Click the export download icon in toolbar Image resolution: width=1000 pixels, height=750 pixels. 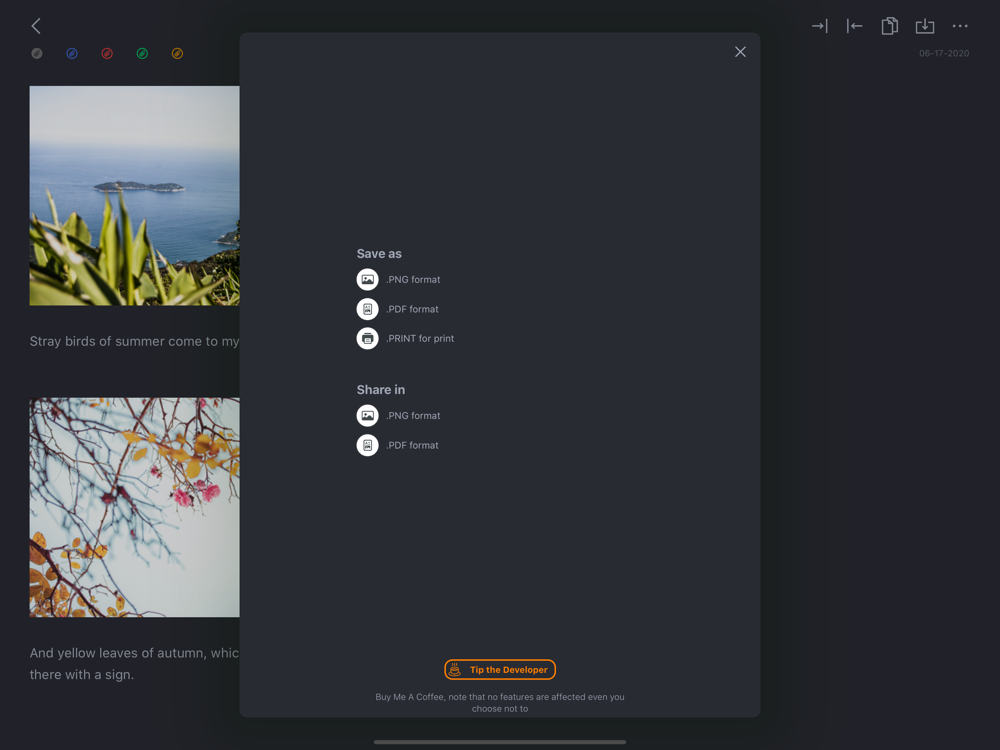click(925, 26)
